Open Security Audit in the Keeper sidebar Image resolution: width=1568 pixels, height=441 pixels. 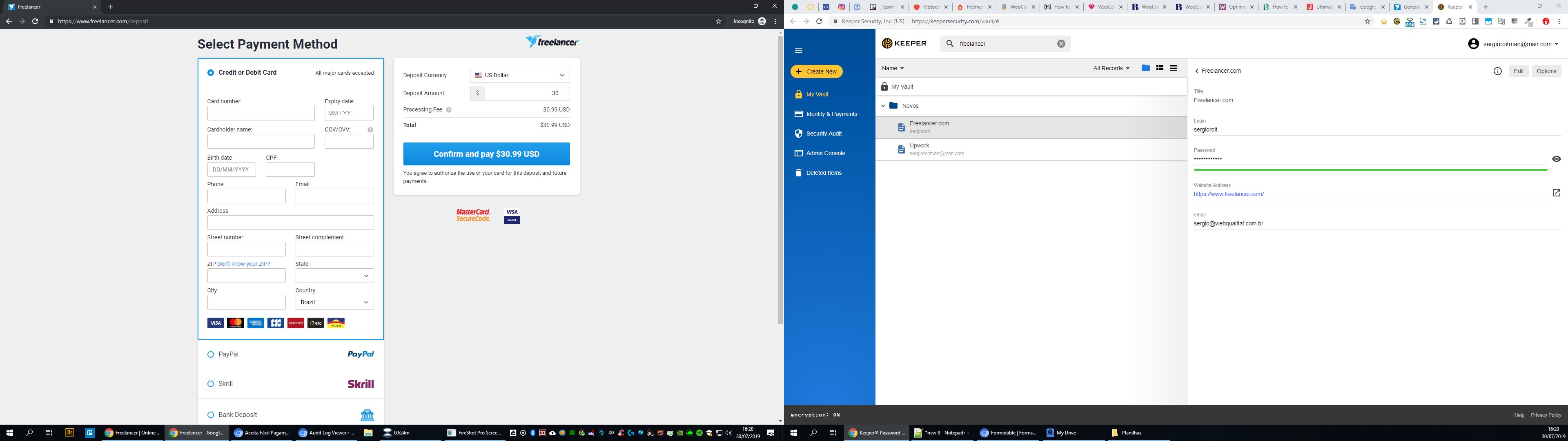pos(824,134)
